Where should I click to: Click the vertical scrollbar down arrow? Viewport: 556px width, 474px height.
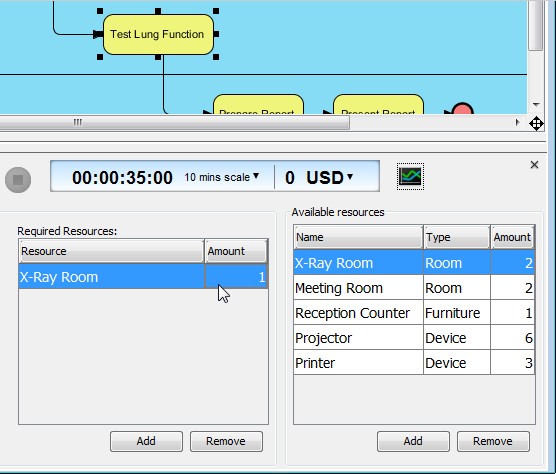pyautogui.click(x=536, y=105)
